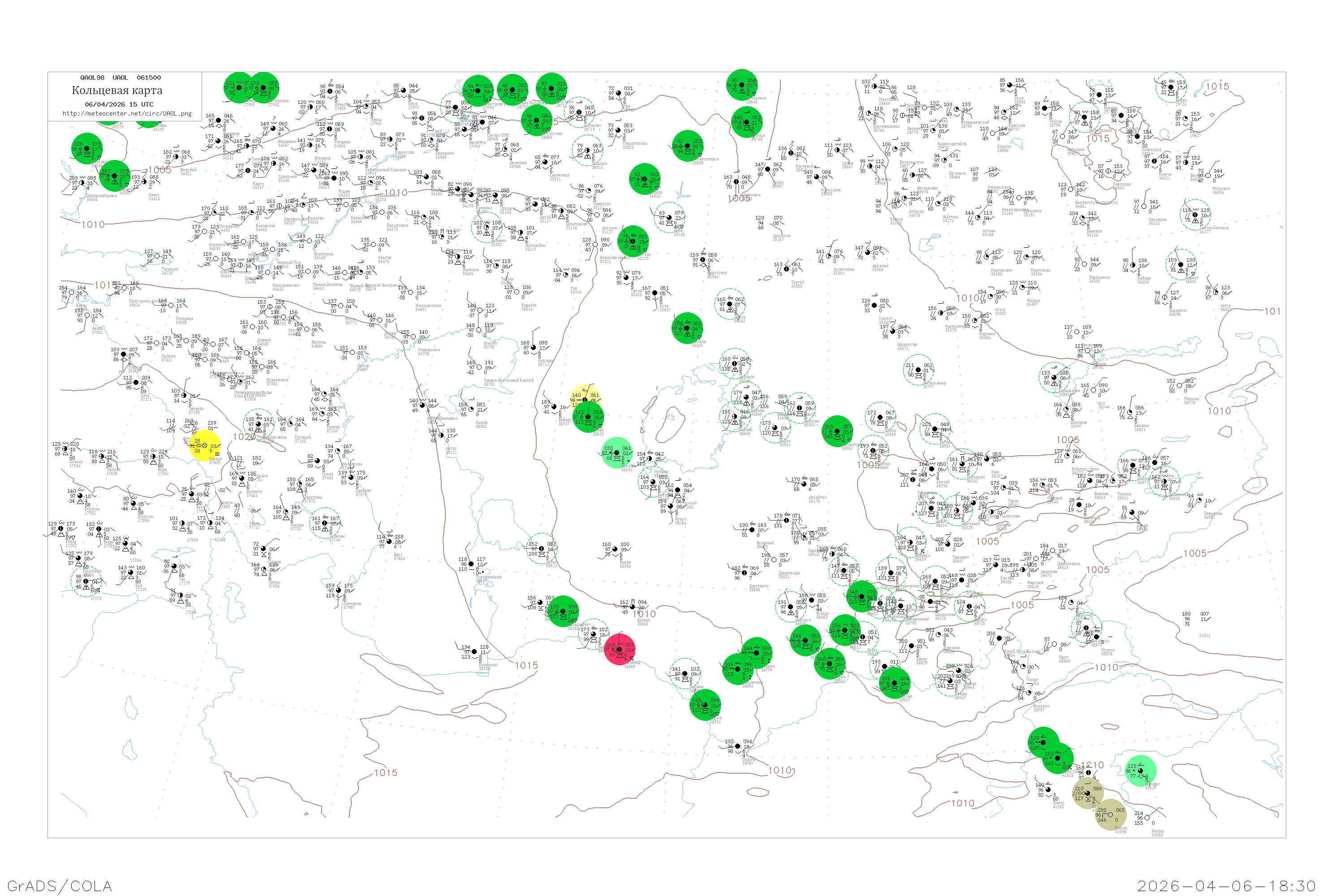Click the GrADS/COLA credit text
This screenshot has width=1344, height=896.
(60, 886)
